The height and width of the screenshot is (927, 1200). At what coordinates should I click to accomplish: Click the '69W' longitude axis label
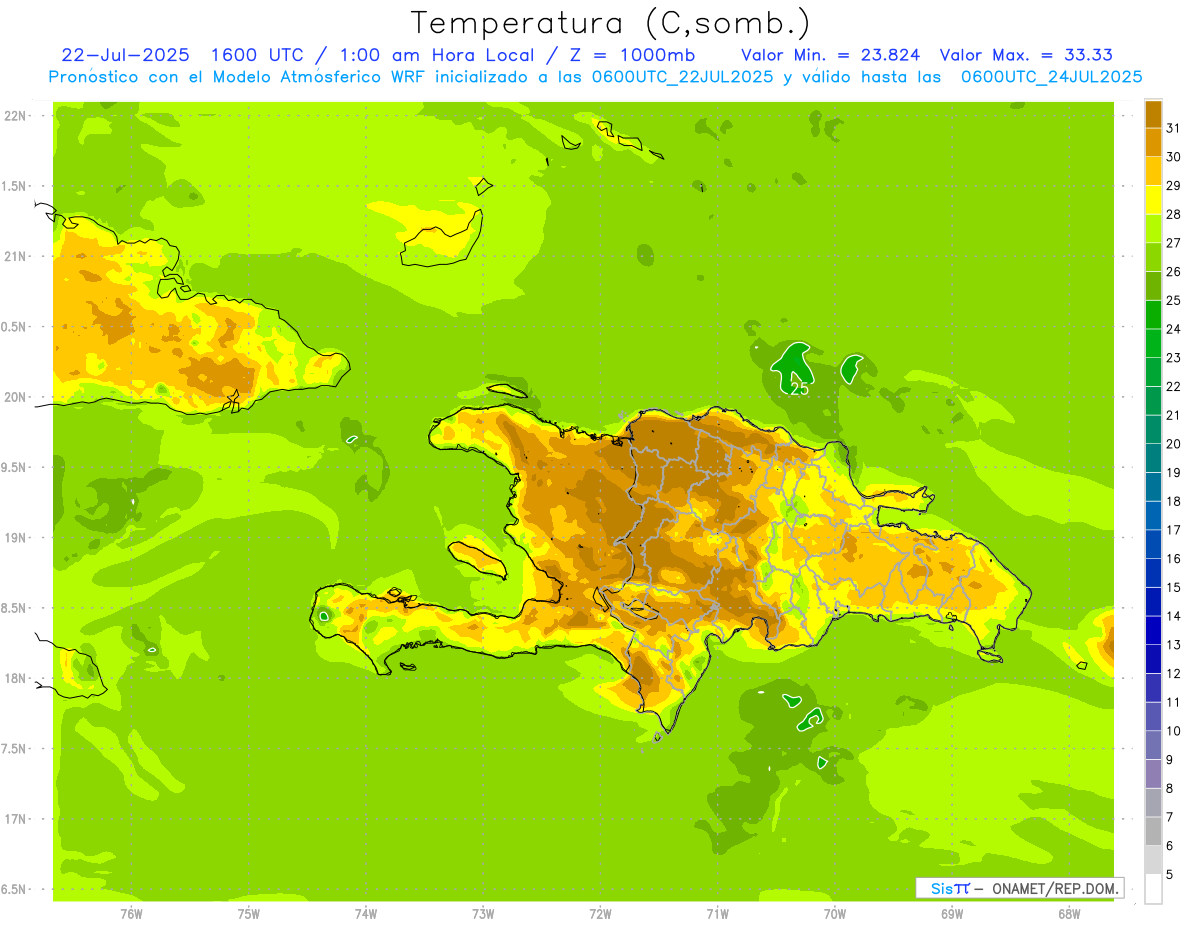[x=952, y=913]
